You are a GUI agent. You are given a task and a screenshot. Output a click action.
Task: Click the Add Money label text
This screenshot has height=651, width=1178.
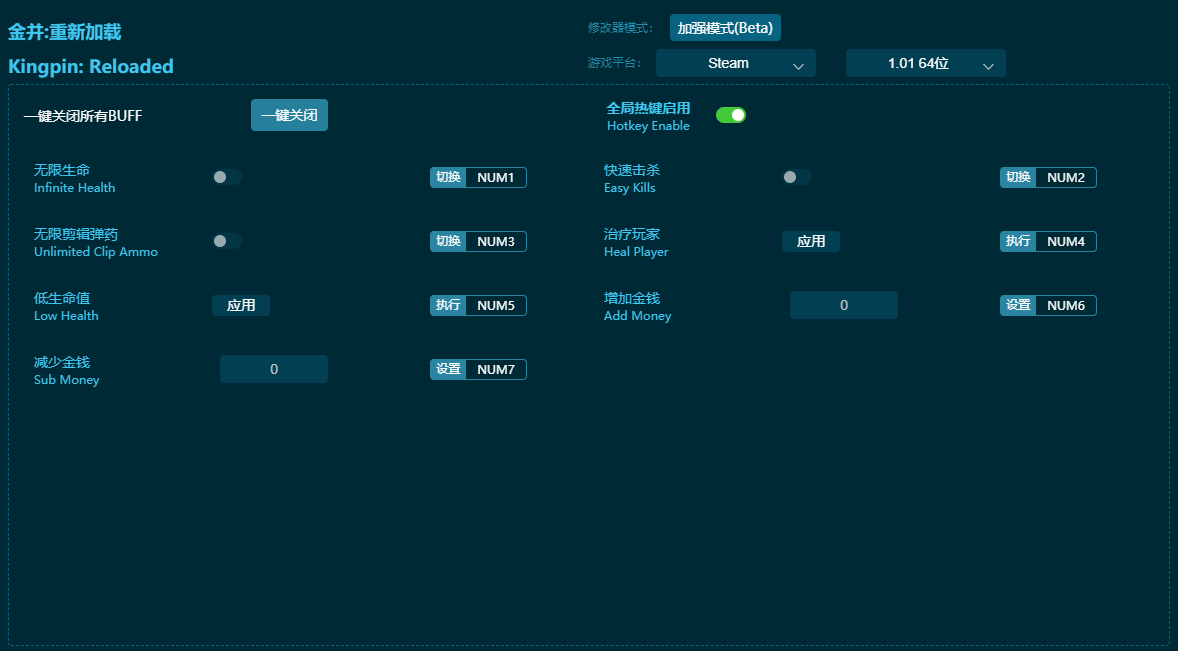(637, 315)
